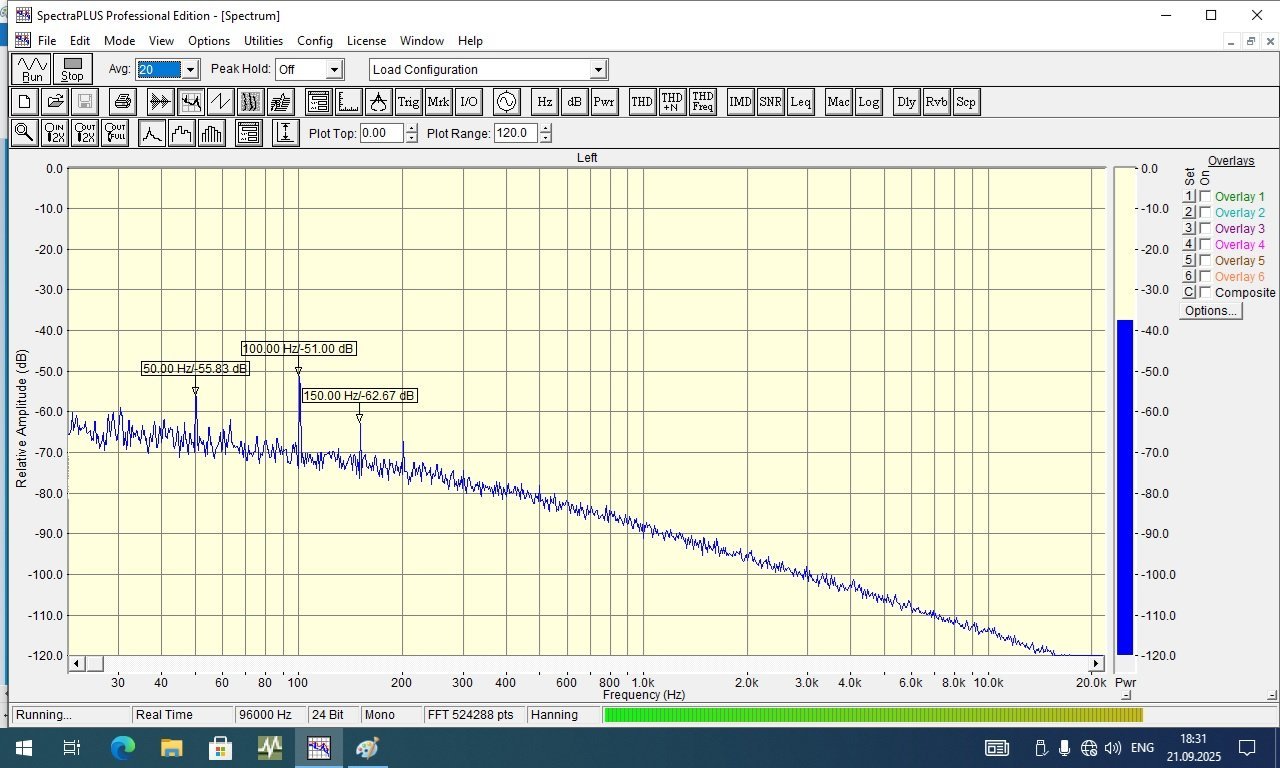The image size is (1280, 768).
Task: Open the Utilities menu
Action: (x=263, y=41)
